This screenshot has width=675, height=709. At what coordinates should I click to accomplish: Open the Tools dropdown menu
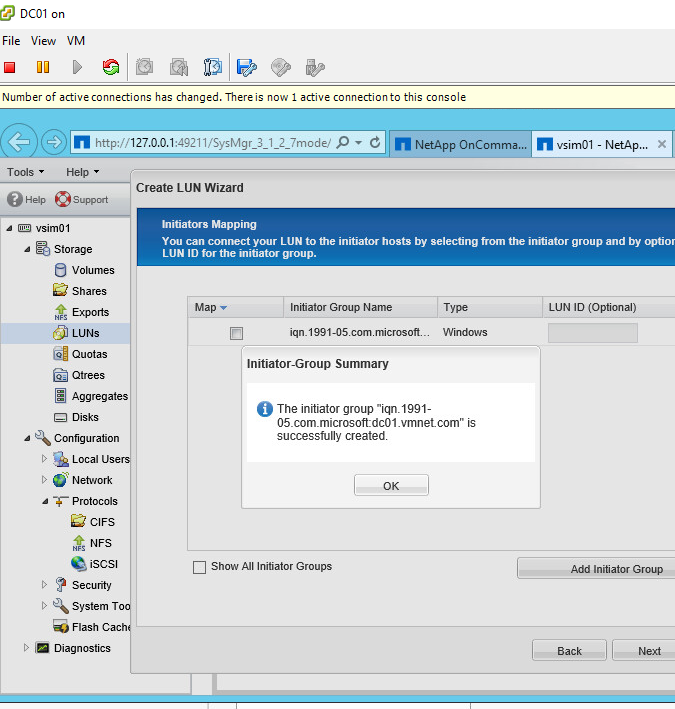coord(25,172)
